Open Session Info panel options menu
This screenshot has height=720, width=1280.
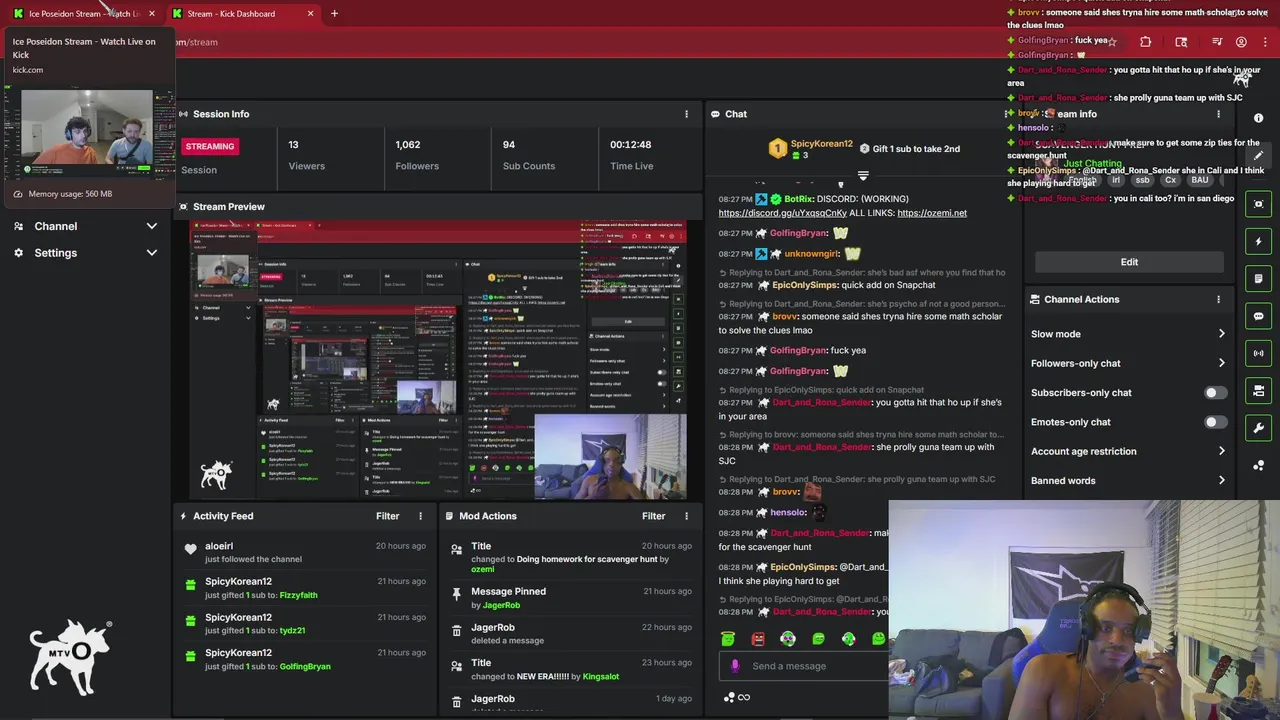tap(686, 114)
